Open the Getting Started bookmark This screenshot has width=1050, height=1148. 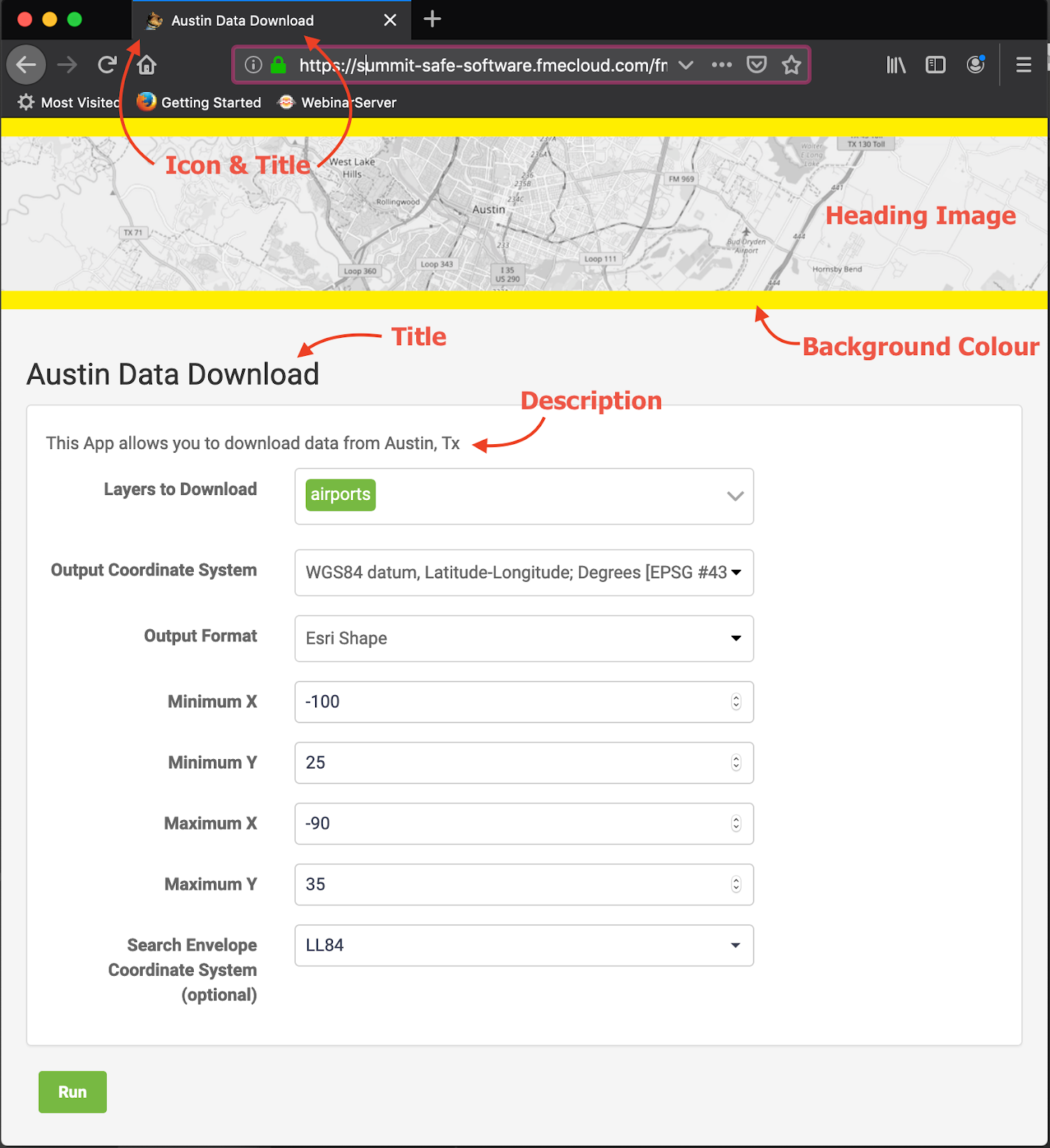[200, 103]
